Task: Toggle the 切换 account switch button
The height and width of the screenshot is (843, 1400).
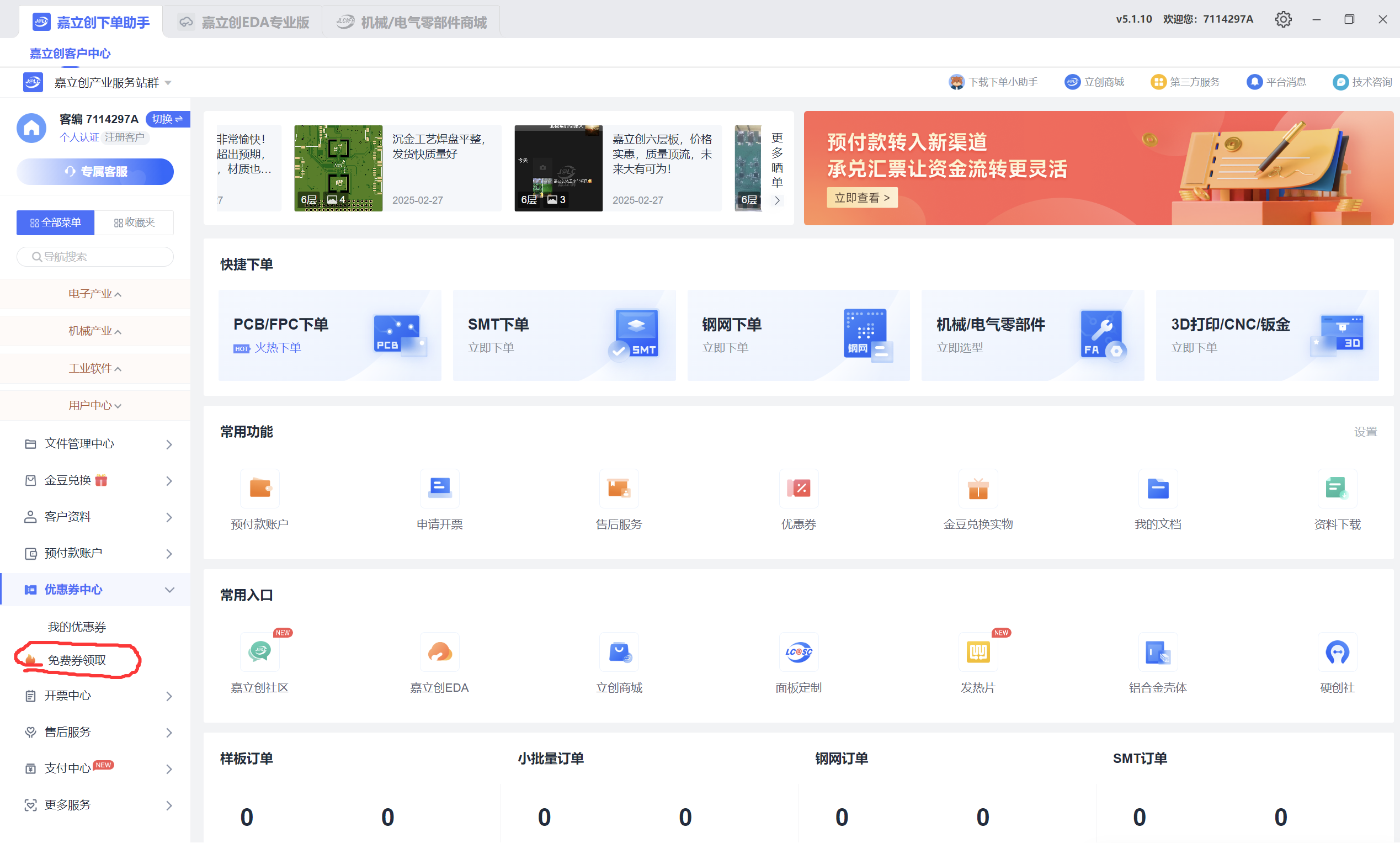Action: 167,119
